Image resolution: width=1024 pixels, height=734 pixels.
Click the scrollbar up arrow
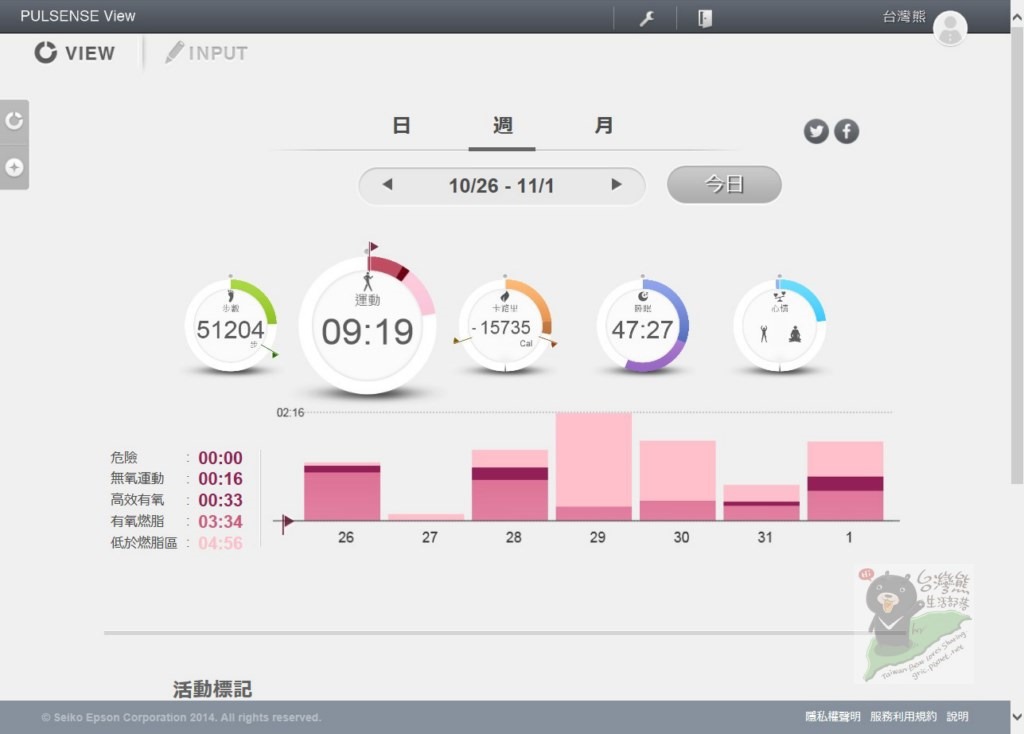click(1017, 17)
